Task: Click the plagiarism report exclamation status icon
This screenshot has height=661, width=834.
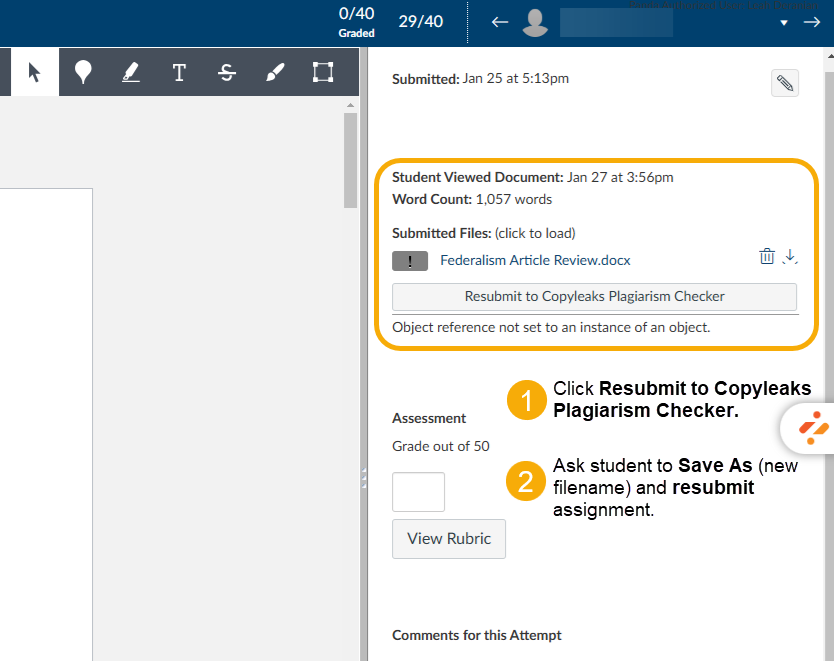Action: (x=410, y=261)
